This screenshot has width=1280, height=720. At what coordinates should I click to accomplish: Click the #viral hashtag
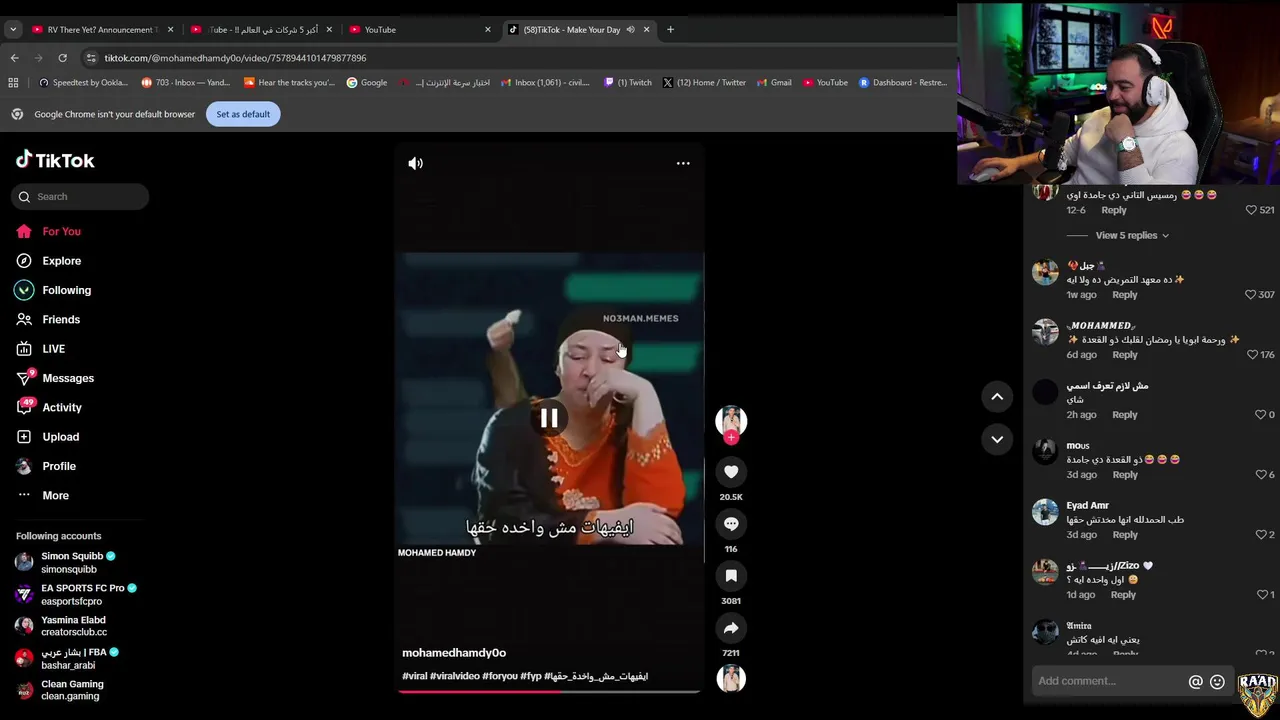pos(414,677)
